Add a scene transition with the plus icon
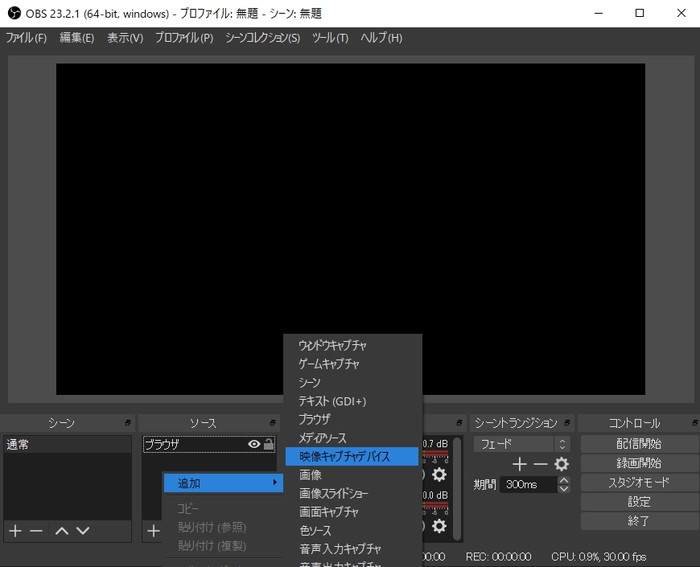This screenshot has height=567, width=700. [x=519, y=464]
